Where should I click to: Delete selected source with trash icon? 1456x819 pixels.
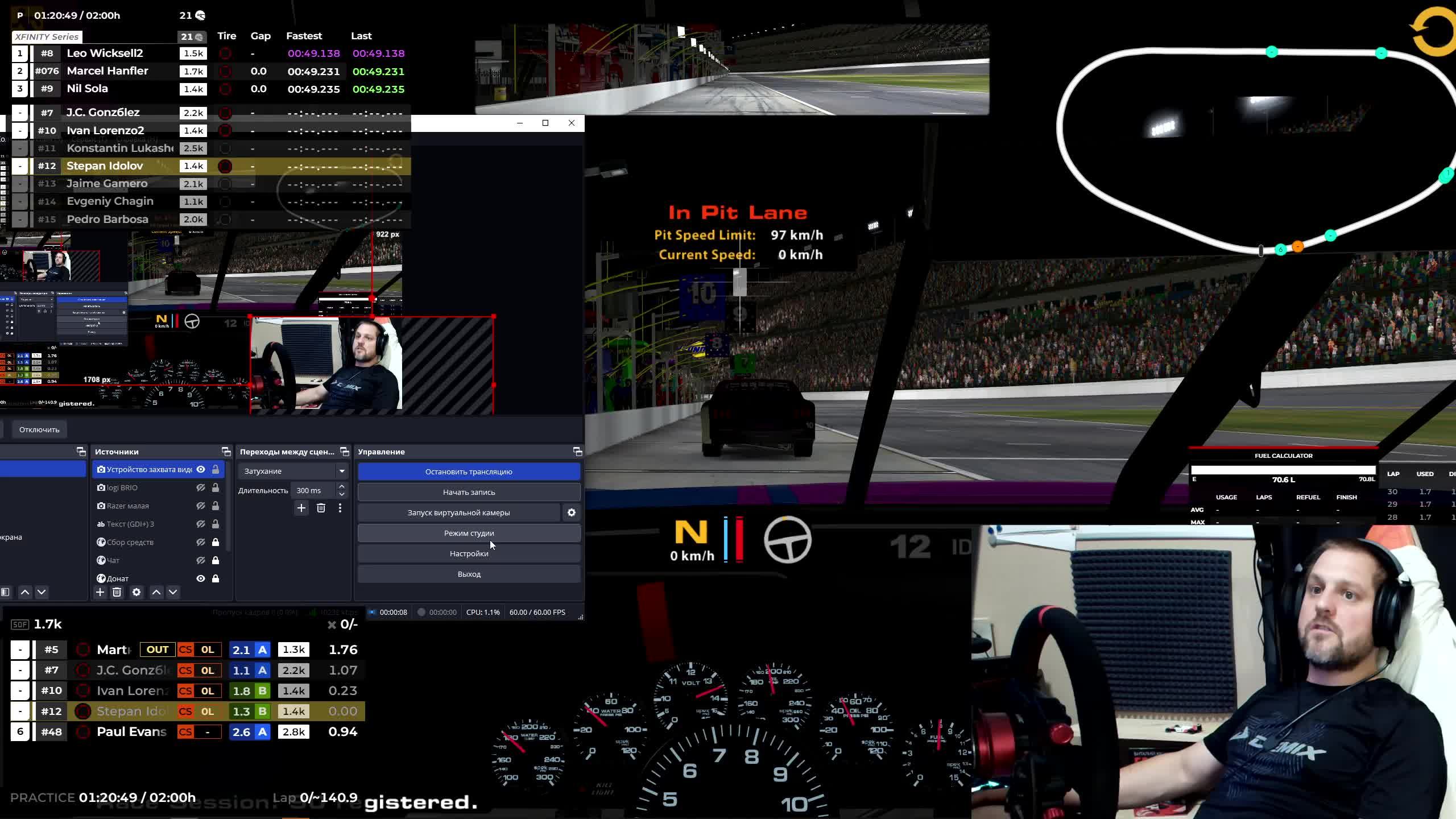pyautogui.click(x=117, y=592)
